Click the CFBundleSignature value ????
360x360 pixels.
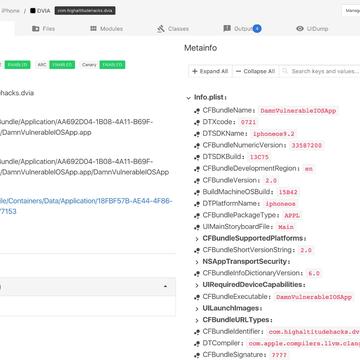pyautogui.click(x=279, y=355)
